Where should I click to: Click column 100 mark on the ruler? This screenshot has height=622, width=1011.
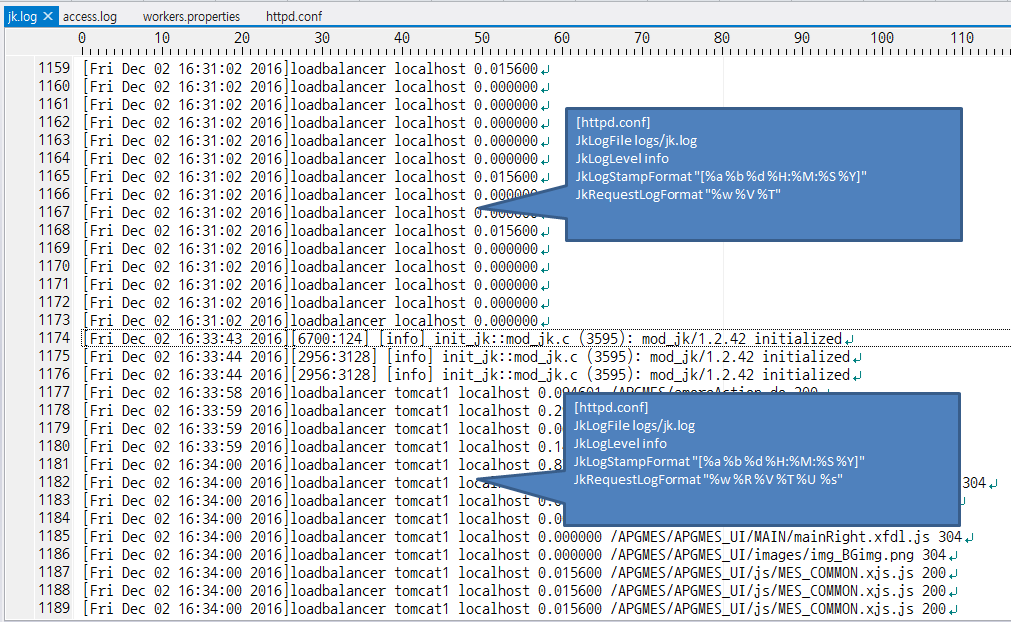[882, 38]
